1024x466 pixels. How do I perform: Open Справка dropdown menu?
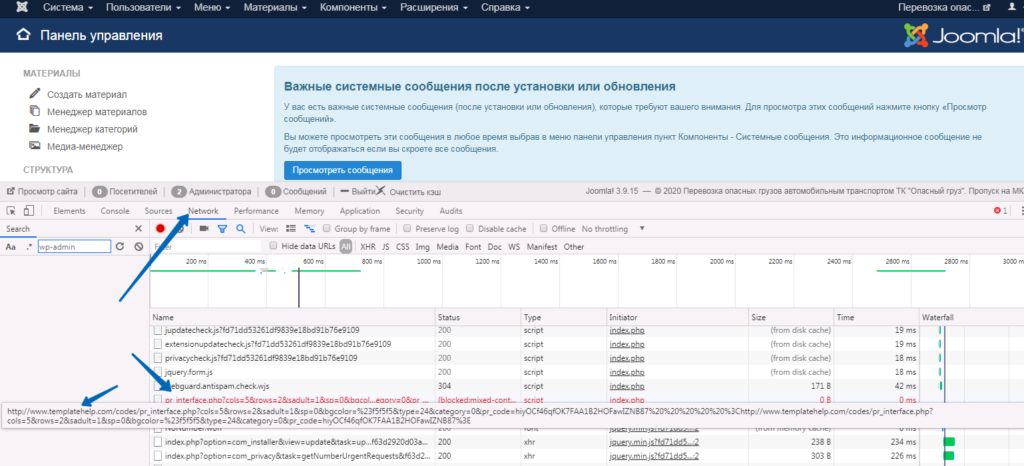[x=505, y=8]
